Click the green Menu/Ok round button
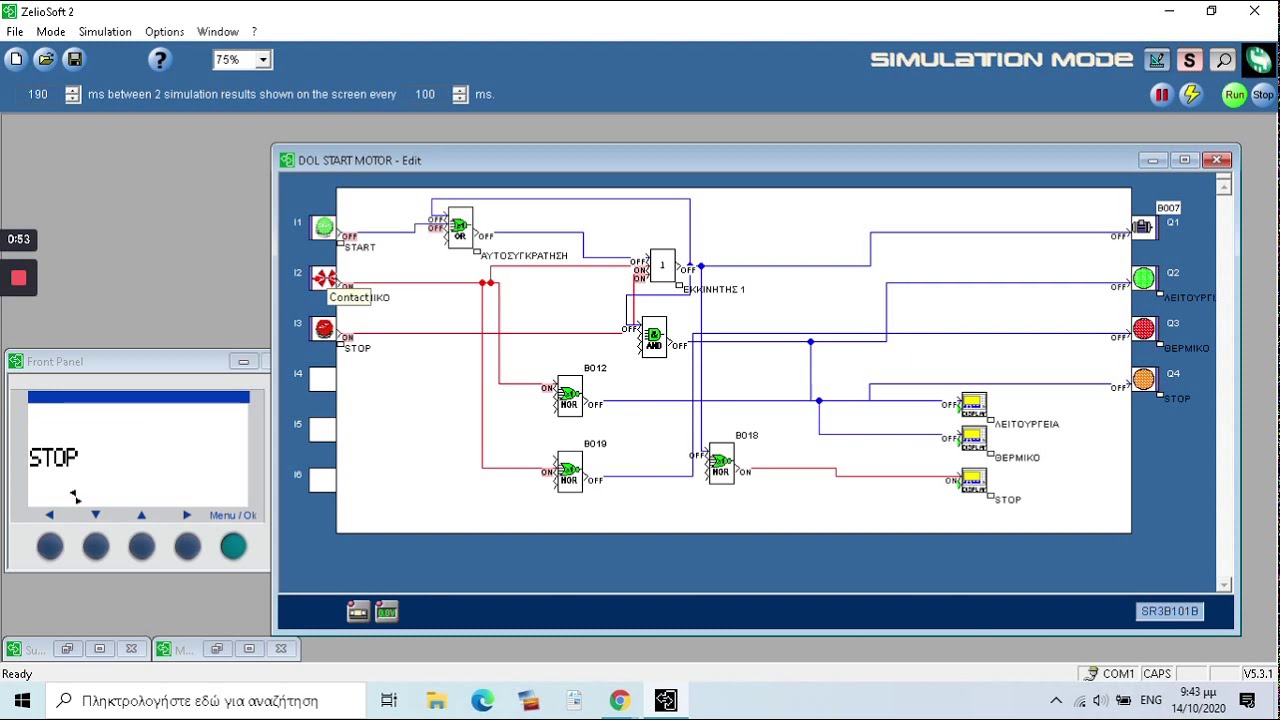The image size is (1280, 720). pyautogui.click(x=233, y=546)
